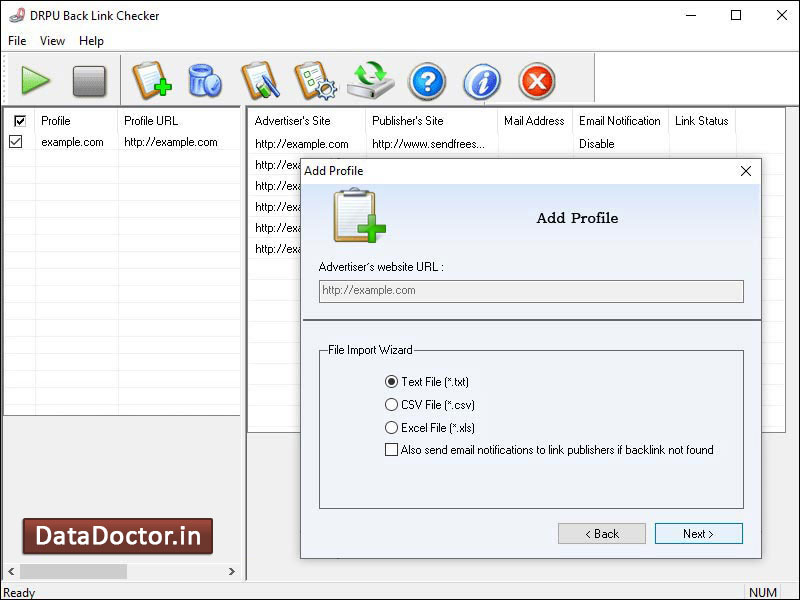
Task: Stop the running link check
Action: [x=90, y=81]
